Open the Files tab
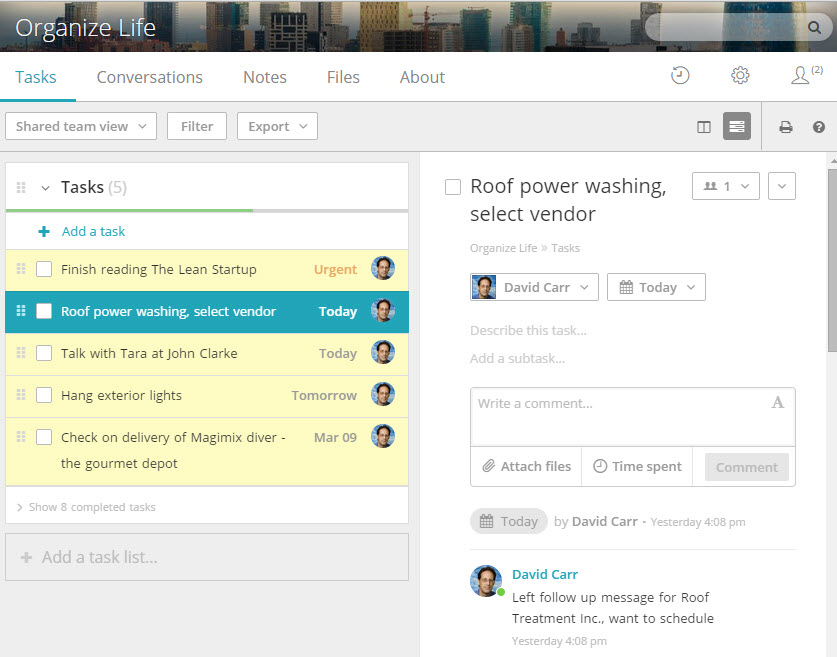 (343, 77)
